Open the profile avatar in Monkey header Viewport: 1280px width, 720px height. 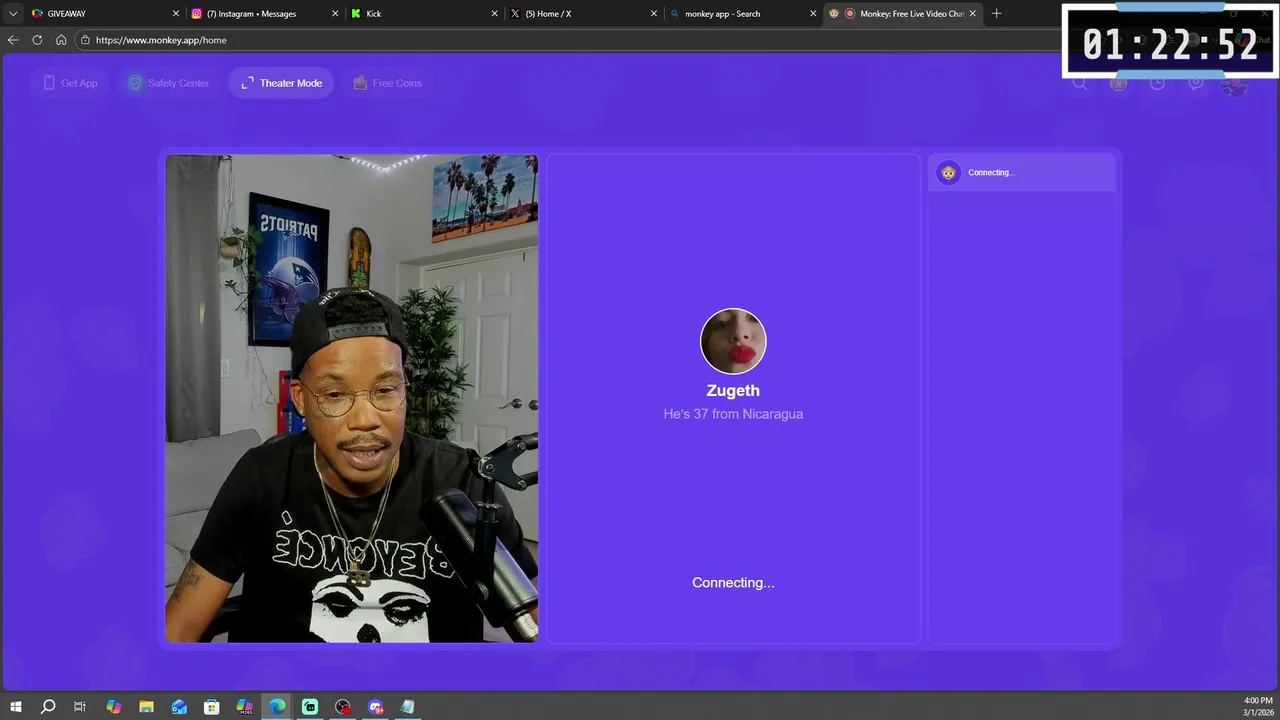coord(1235,86)
